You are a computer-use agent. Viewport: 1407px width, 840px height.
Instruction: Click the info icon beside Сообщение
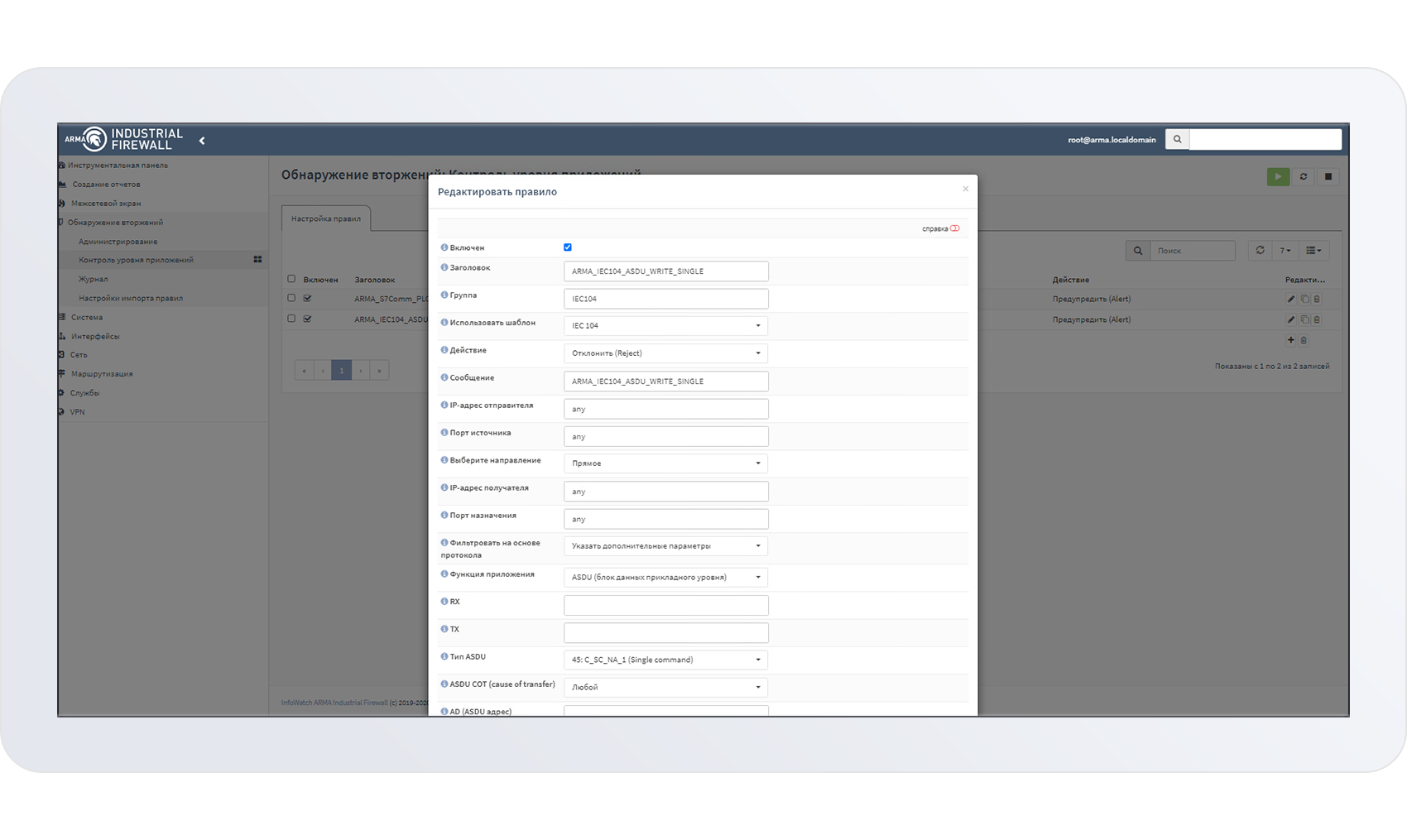coord(444,377)
